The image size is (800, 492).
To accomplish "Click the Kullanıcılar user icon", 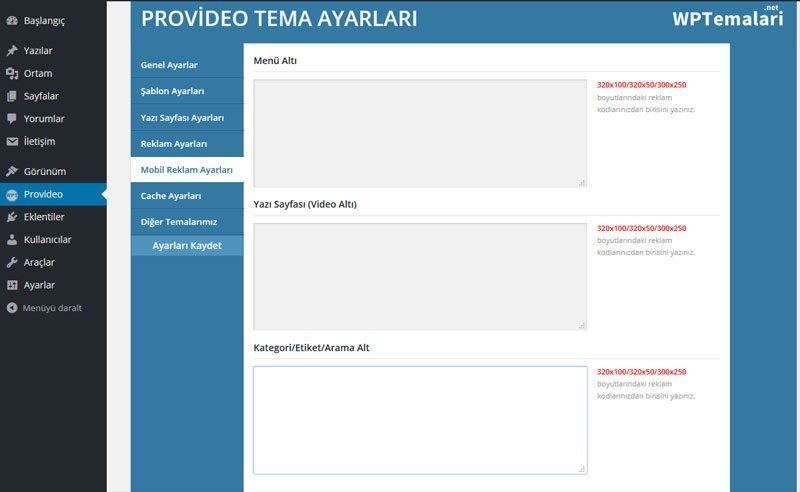I will [12, 240].
